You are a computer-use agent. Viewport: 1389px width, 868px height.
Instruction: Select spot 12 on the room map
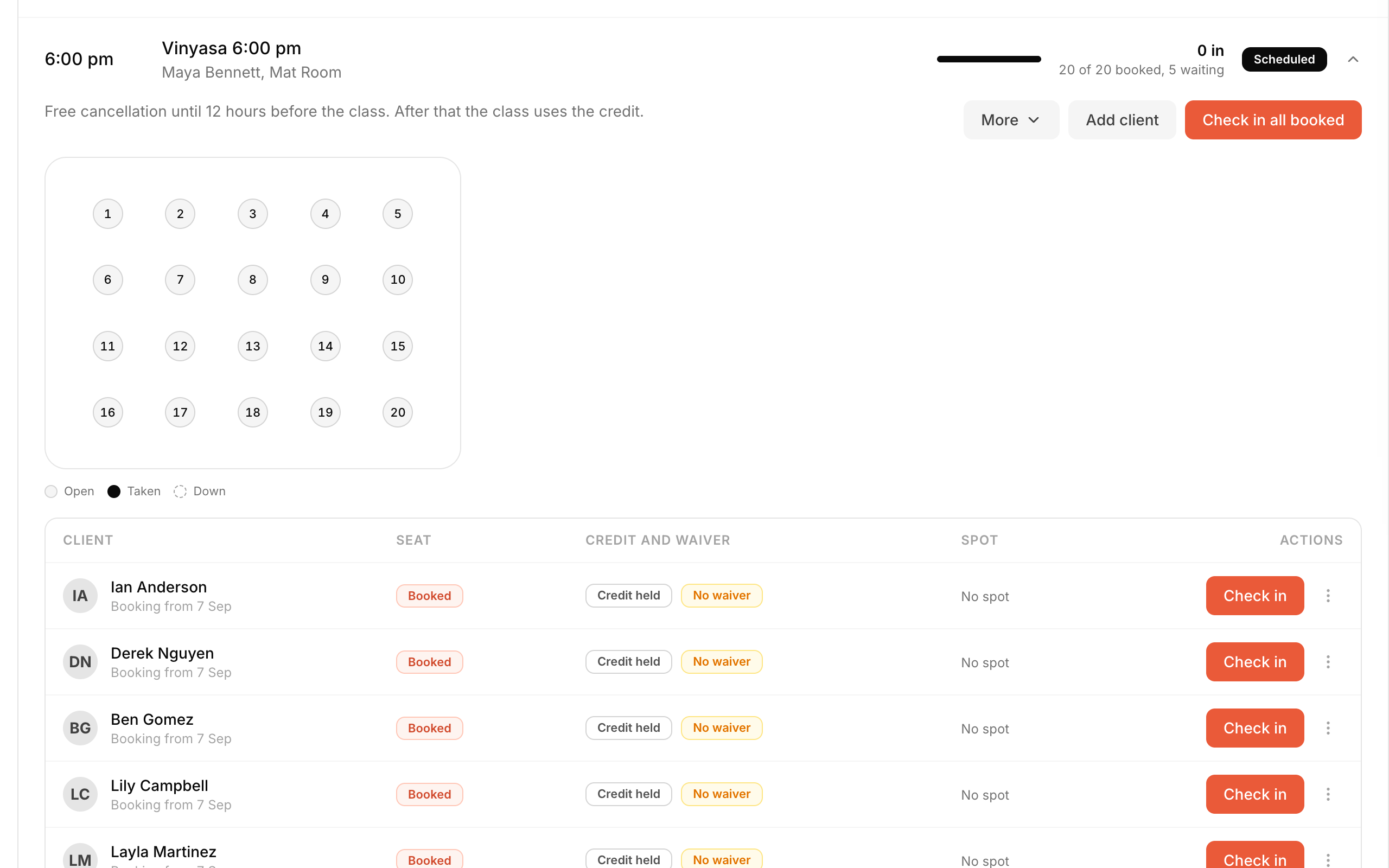[180, 346]
